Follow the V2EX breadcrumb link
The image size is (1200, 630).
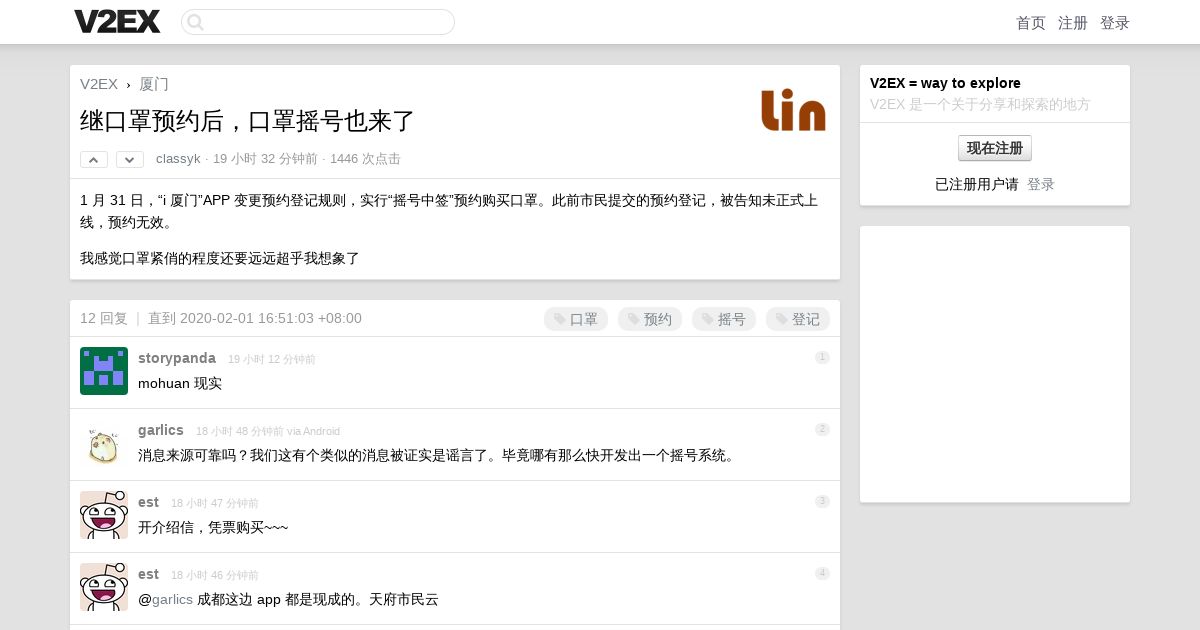click(99, 84)
